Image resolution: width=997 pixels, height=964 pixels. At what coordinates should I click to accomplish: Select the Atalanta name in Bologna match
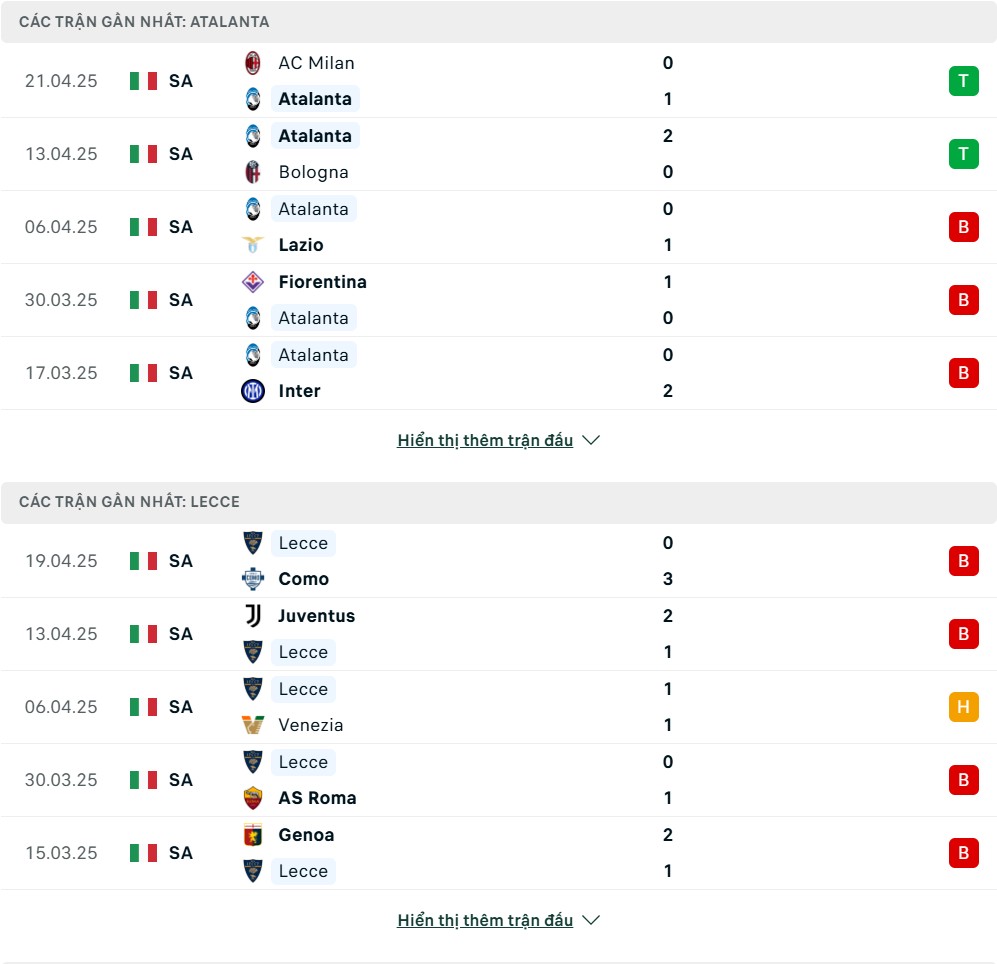[x=315, y=135]
